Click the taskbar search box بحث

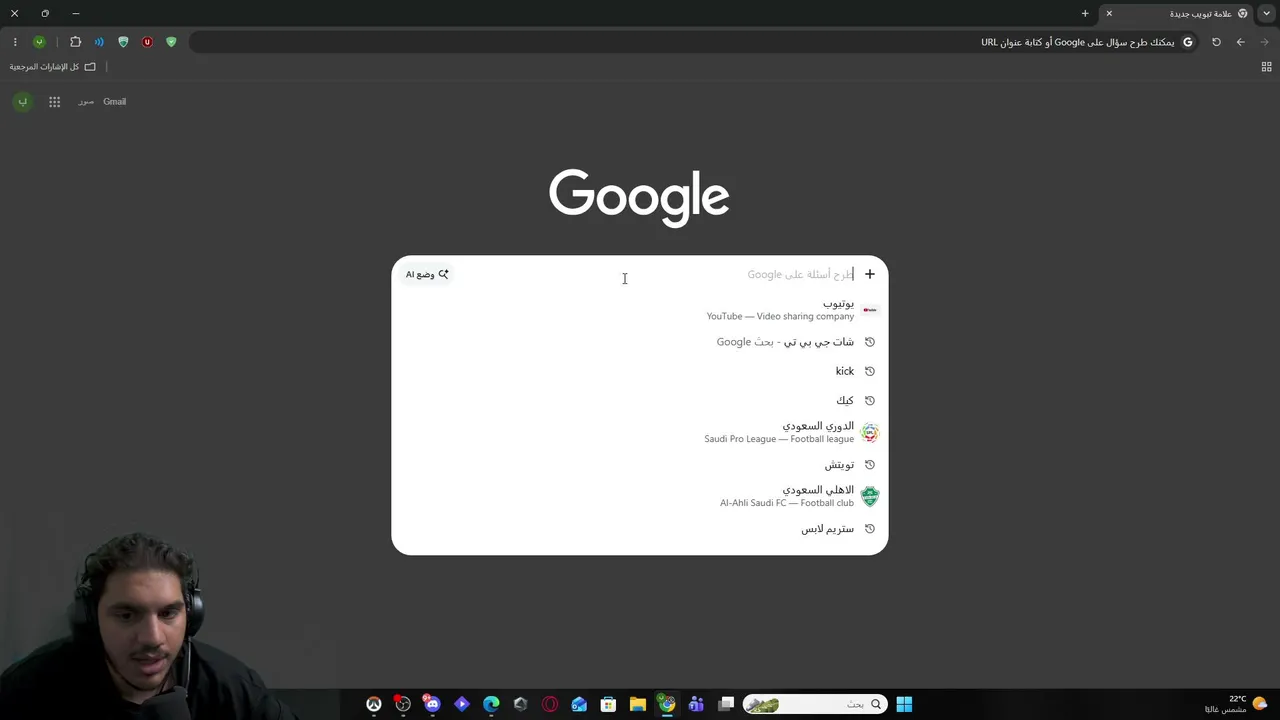coord(814,704)
